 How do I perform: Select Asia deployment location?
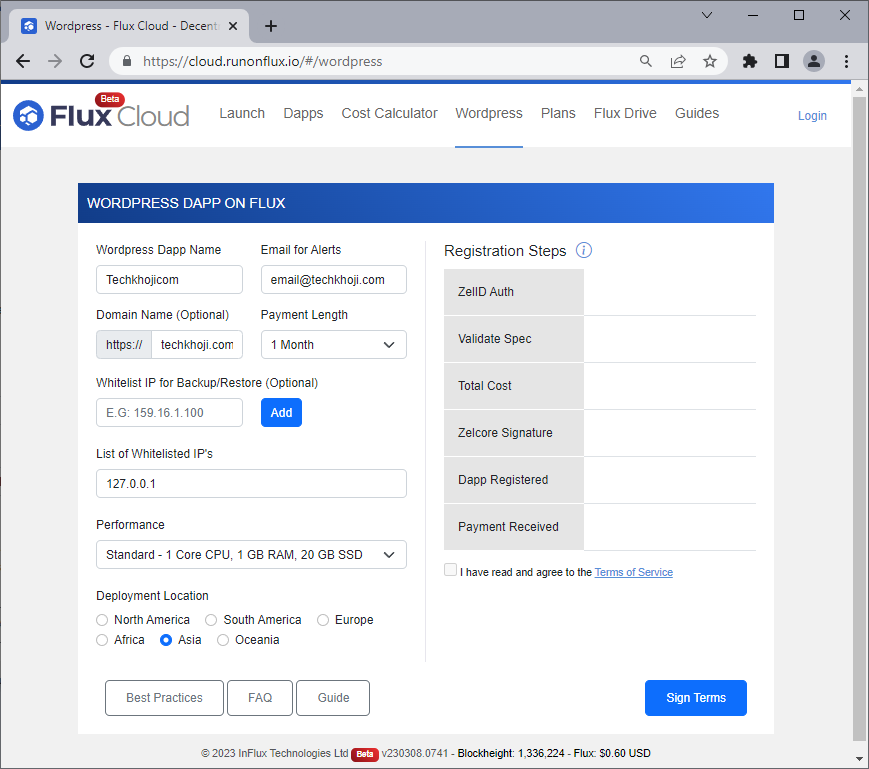click(x=166, y=640)
